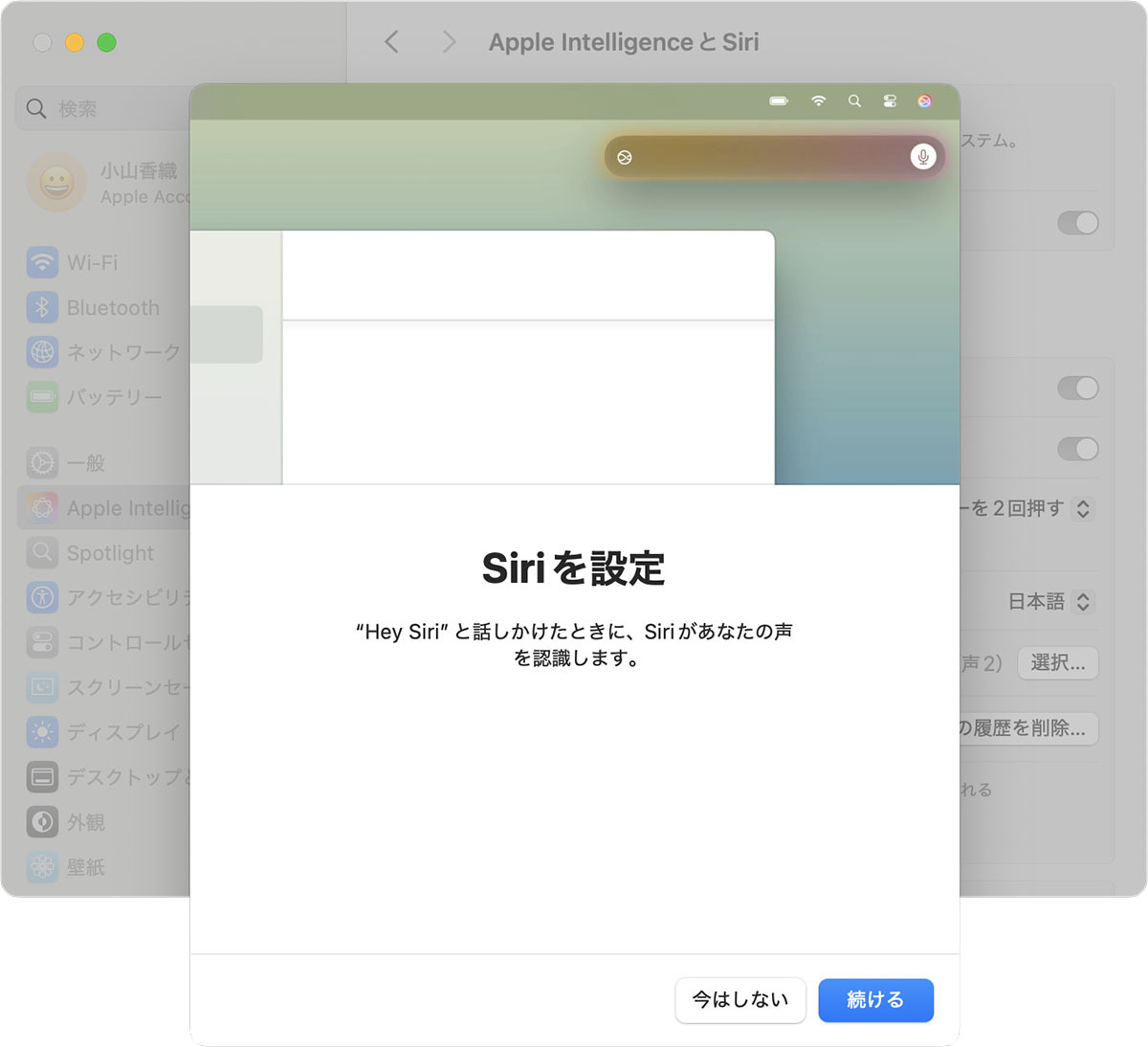Click the 小山香織 account avatar
Viewport: 1148px width, 1047px height.
56,182
